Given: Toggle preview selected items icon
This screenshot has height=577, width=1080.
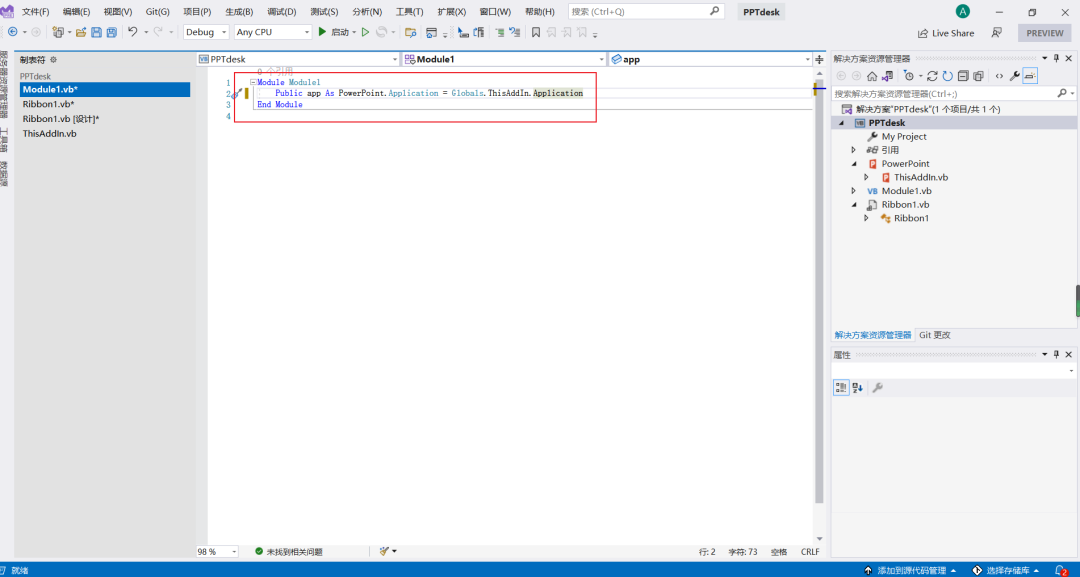Looking at the screenshot, I should [1030, 76].
